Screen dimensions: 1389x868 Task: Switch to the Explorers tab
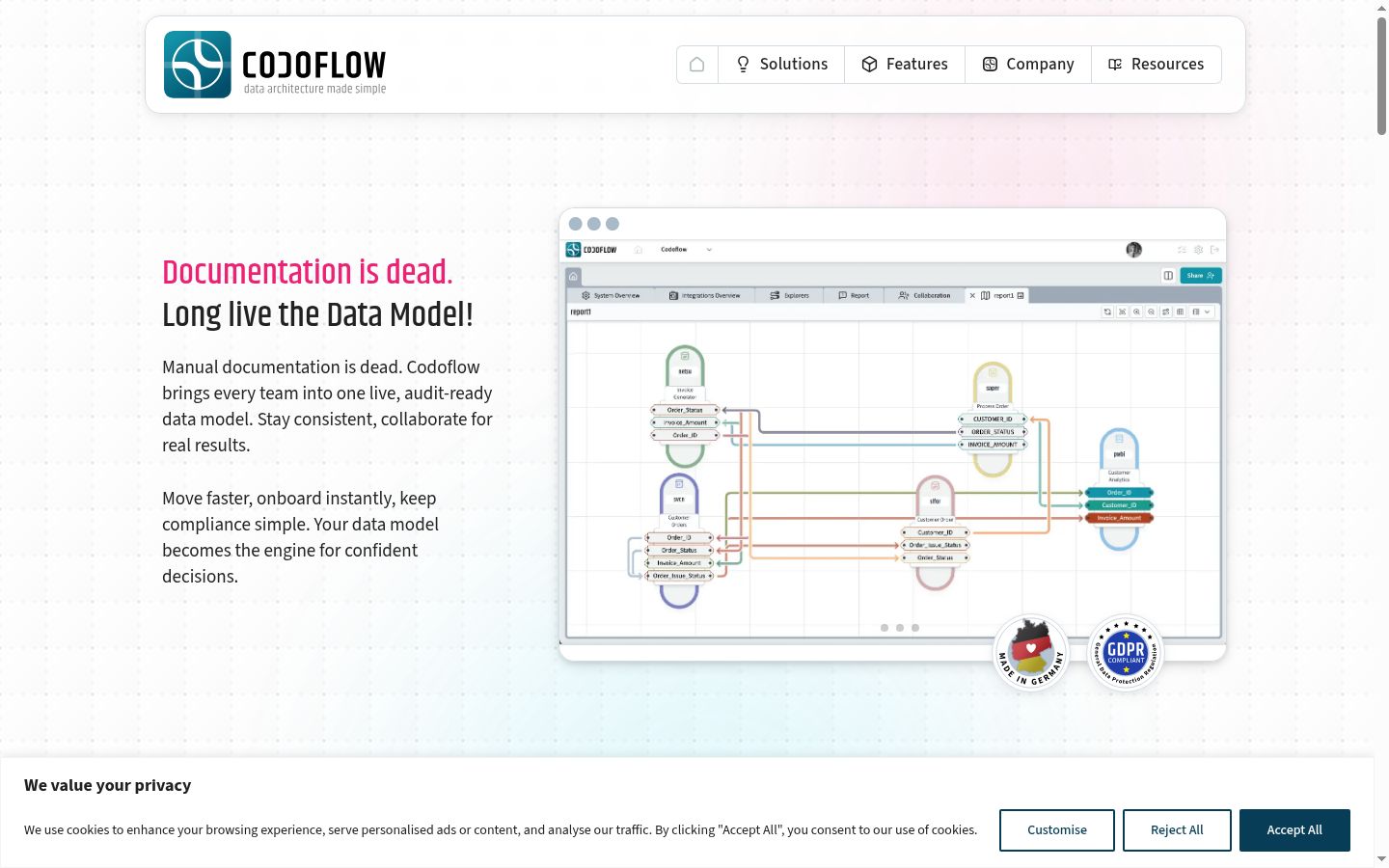tap(790, 296)
